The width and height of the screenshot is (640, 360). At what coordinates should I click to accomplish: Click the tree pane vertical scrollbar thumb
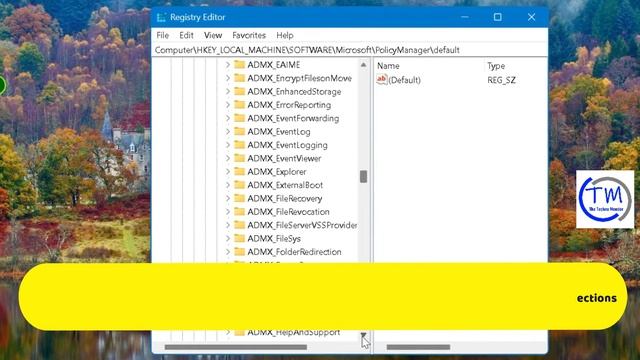point(363,177)
